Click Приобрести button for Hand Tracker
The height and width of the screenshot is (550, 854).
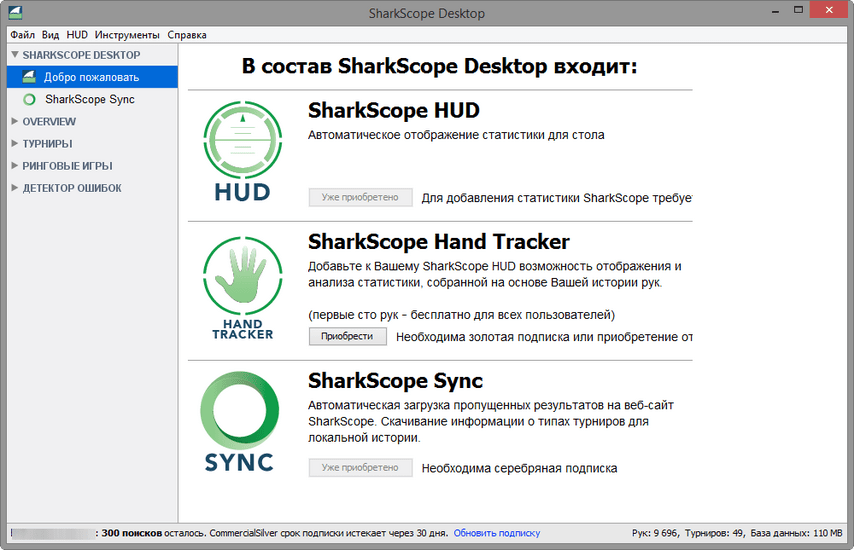coord(347,336)
